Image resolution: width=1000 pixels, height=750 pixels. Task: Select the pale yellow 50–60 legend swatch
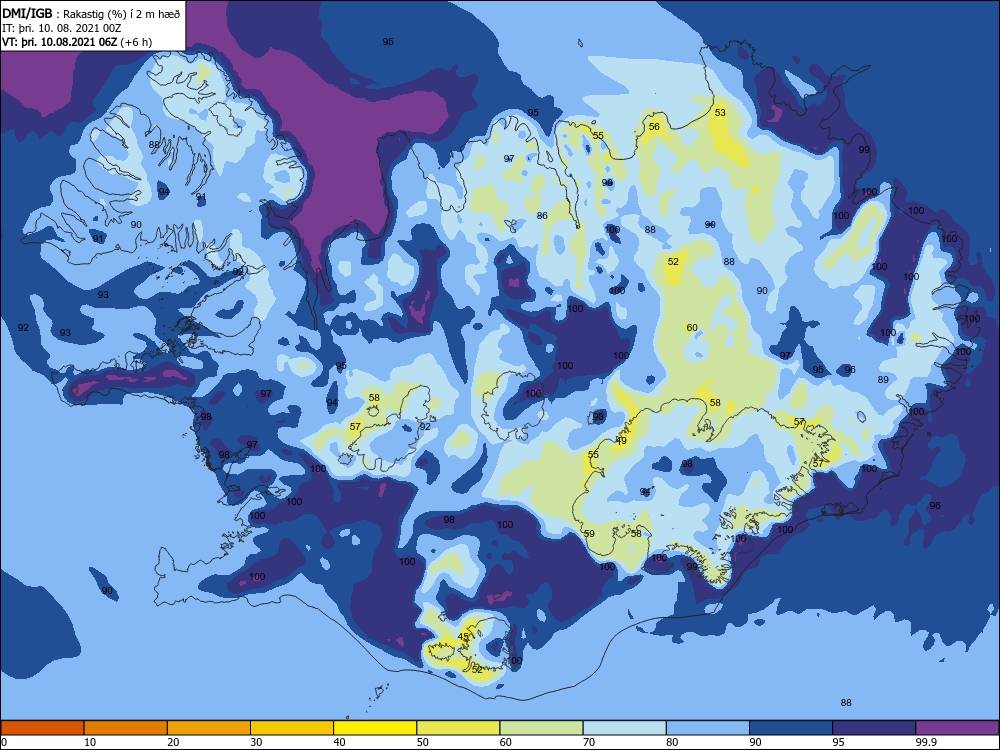coord(459,728)
